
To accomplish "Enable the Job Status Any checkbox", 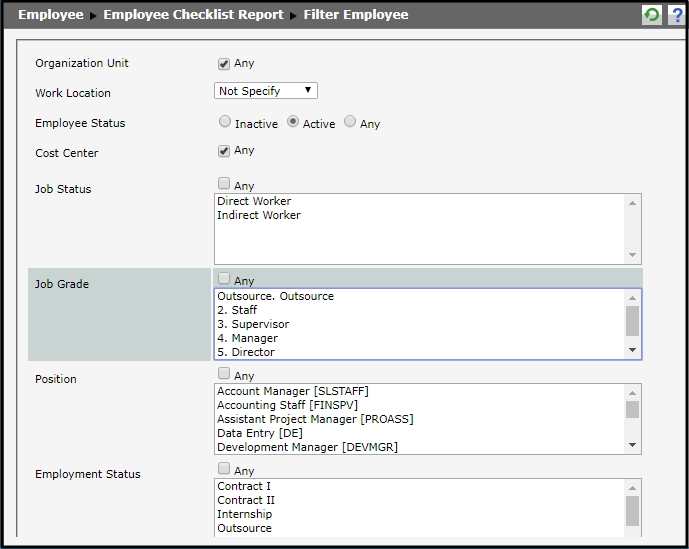I will (x=224, y=185).
